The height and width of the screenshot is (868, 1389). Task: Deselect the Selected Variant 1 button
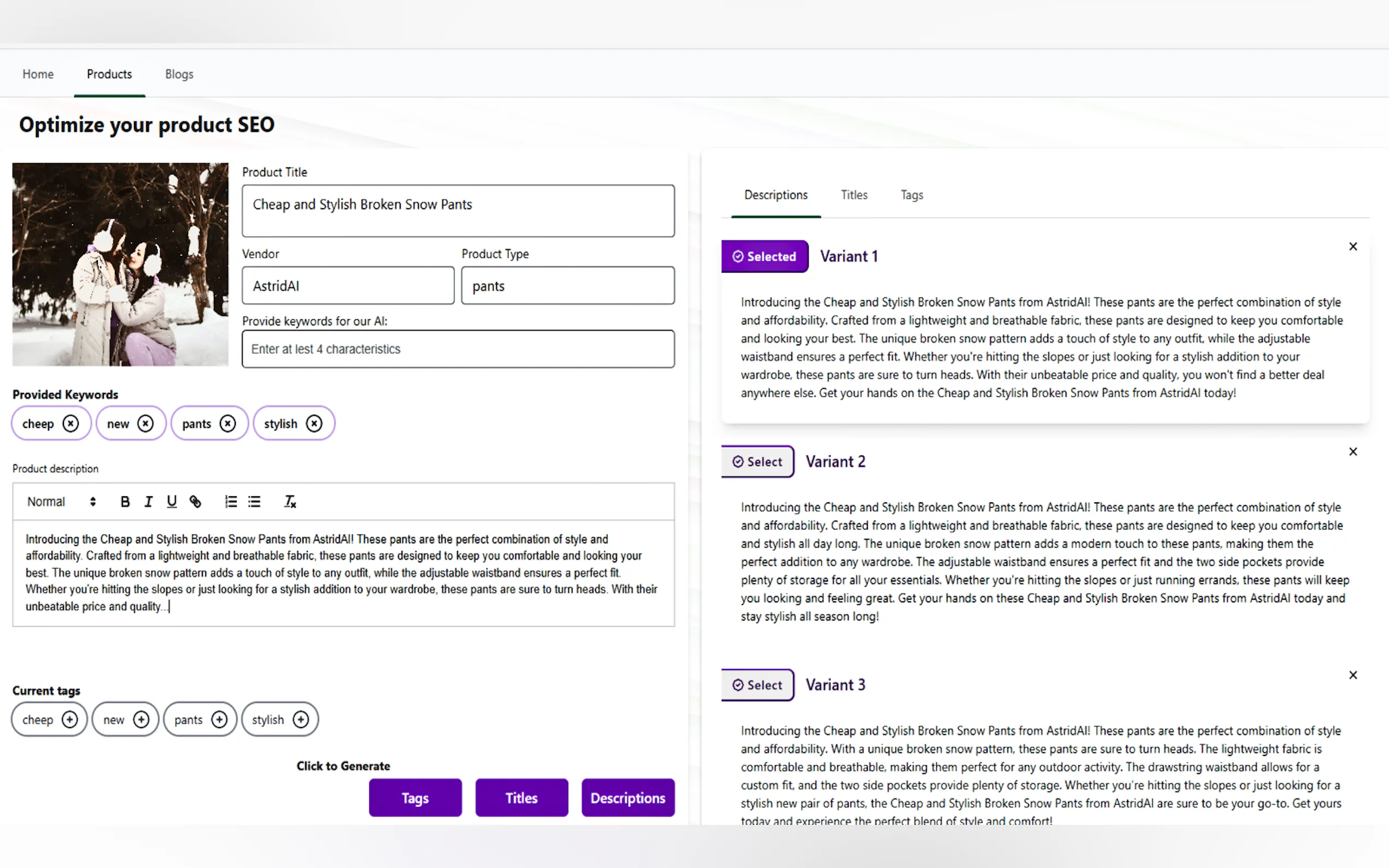click(x=764, y=256)
